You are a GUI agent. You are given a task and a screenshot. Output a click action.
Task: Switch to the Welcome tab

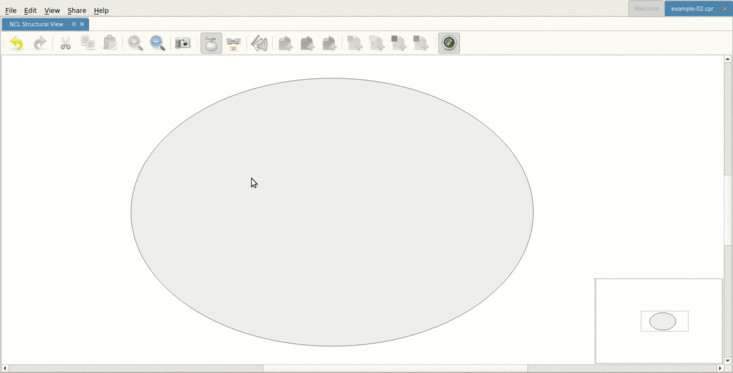(647, 8)
